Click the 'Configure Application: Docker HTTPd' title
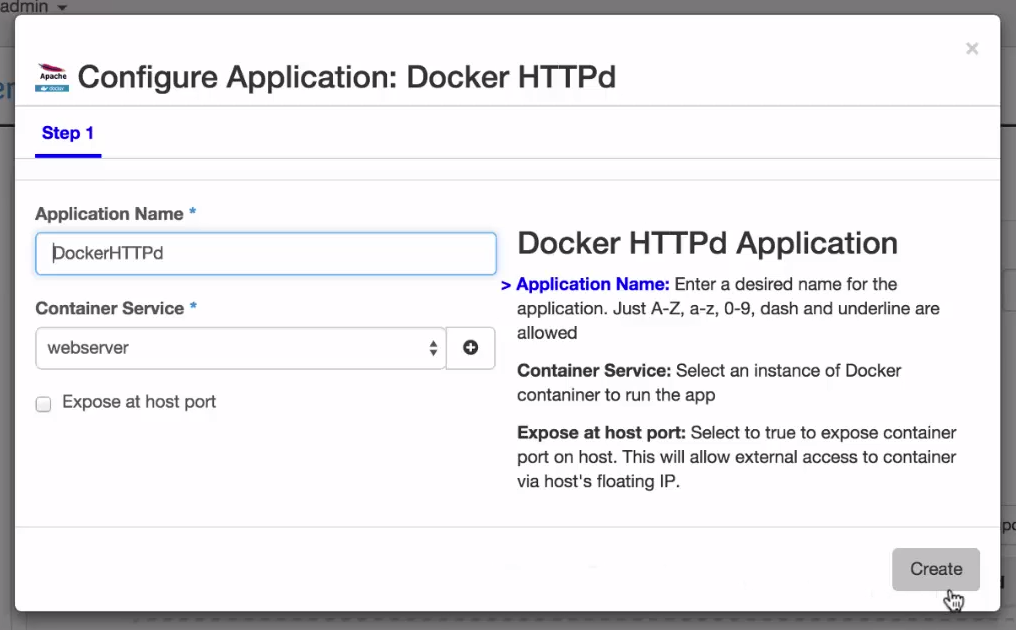This screenshot has width=1016, height=630. click(x=346, y=77)
